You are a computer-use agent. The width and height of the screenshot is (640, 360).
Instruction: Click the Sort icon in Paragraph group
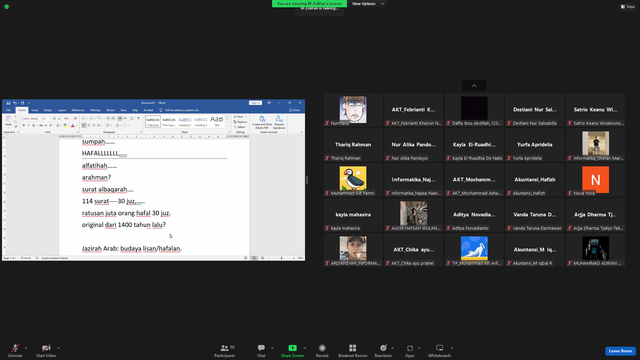click(x=131, y=118)
